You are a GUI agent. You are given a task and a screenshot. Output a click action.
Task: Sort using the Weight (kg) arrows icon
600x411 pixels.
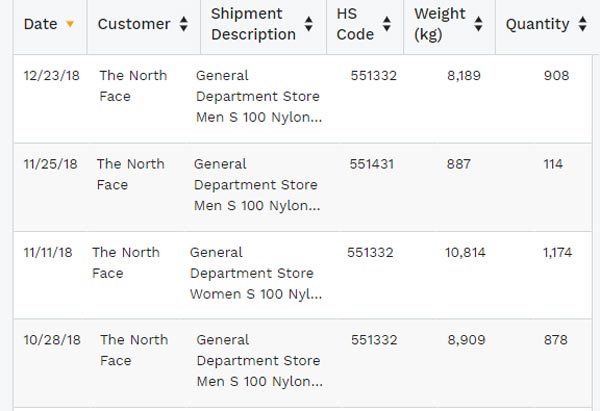(479, 25)
